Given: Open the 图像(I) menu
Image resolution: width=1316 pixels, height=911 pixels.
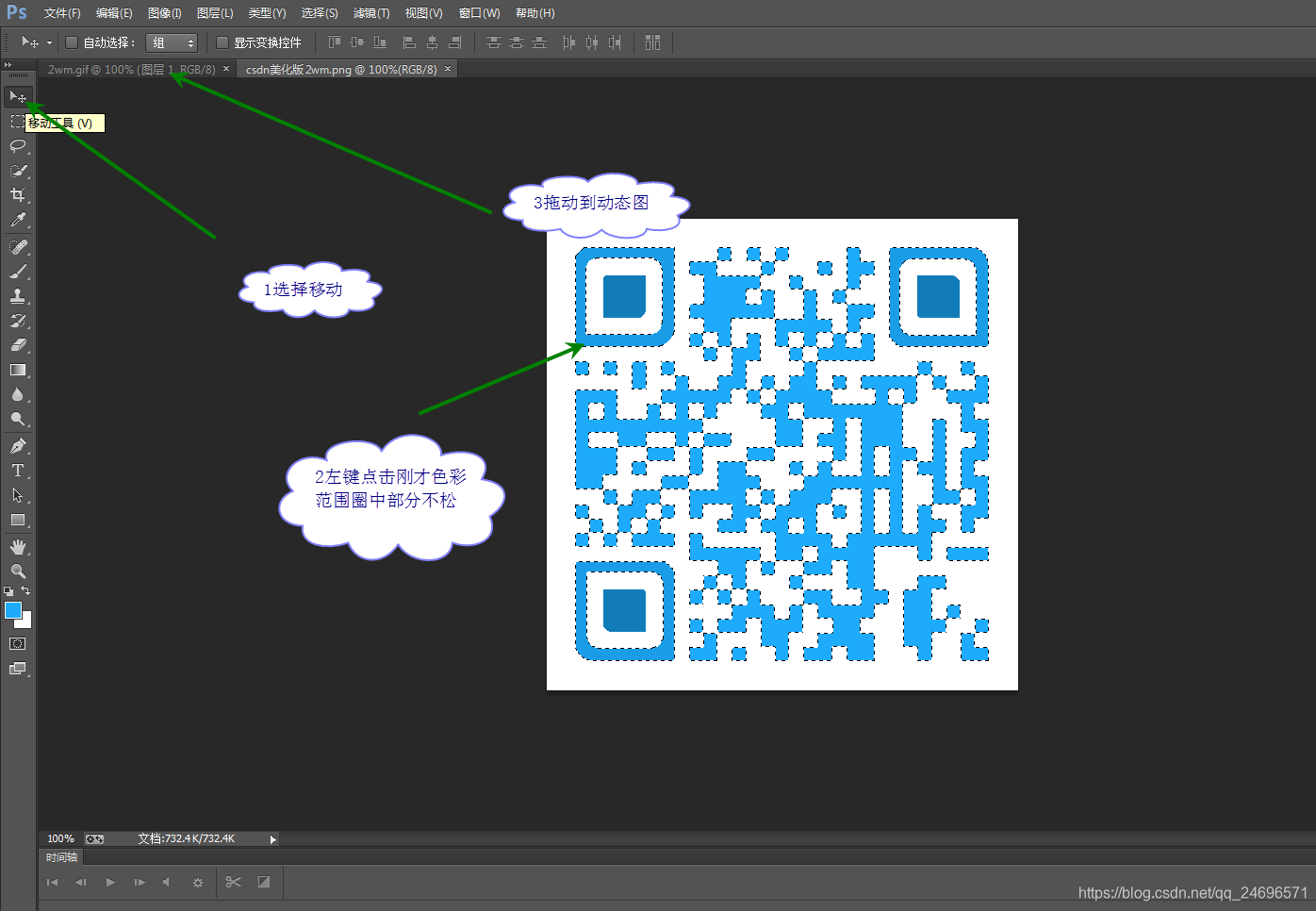Looking at the screenshot, I should pos(165,13).
